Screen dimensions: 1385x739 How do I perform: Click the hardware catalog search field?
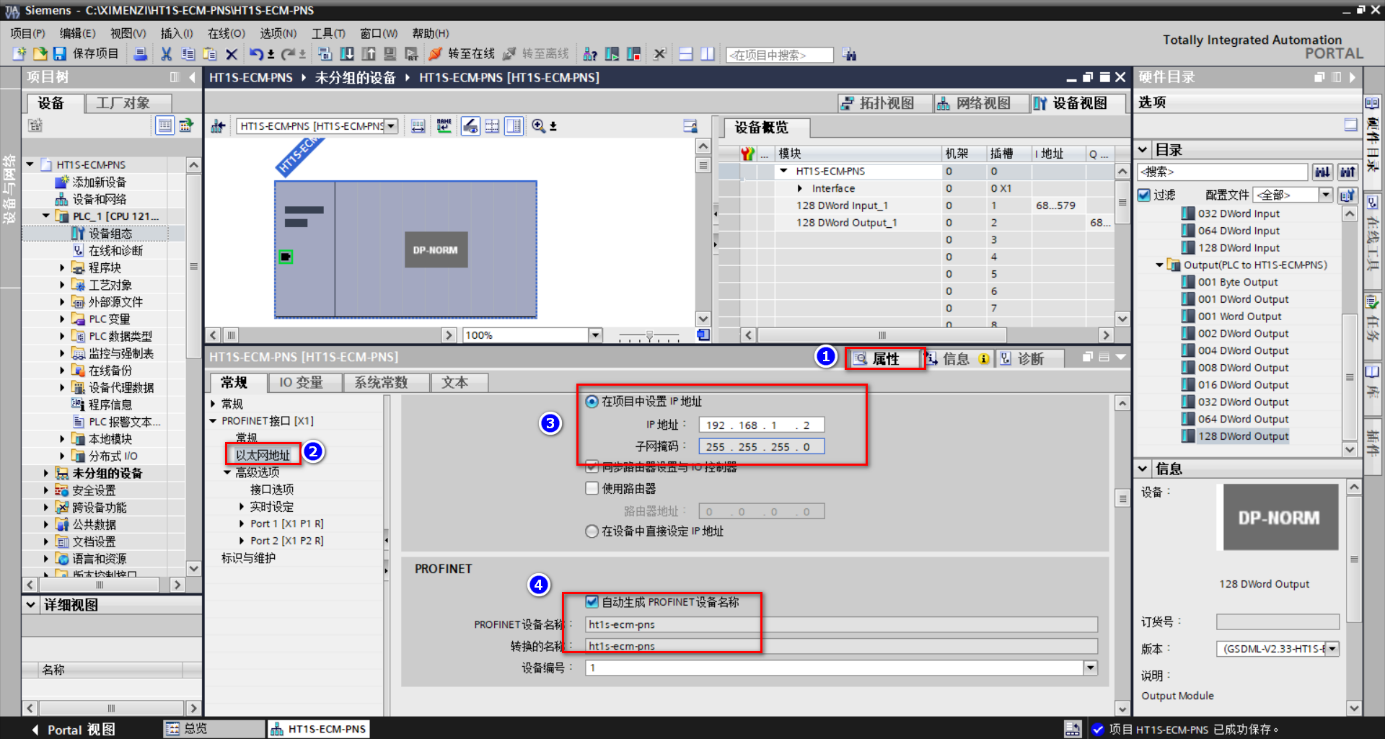pyautogui.click(x=1222, y=172)
